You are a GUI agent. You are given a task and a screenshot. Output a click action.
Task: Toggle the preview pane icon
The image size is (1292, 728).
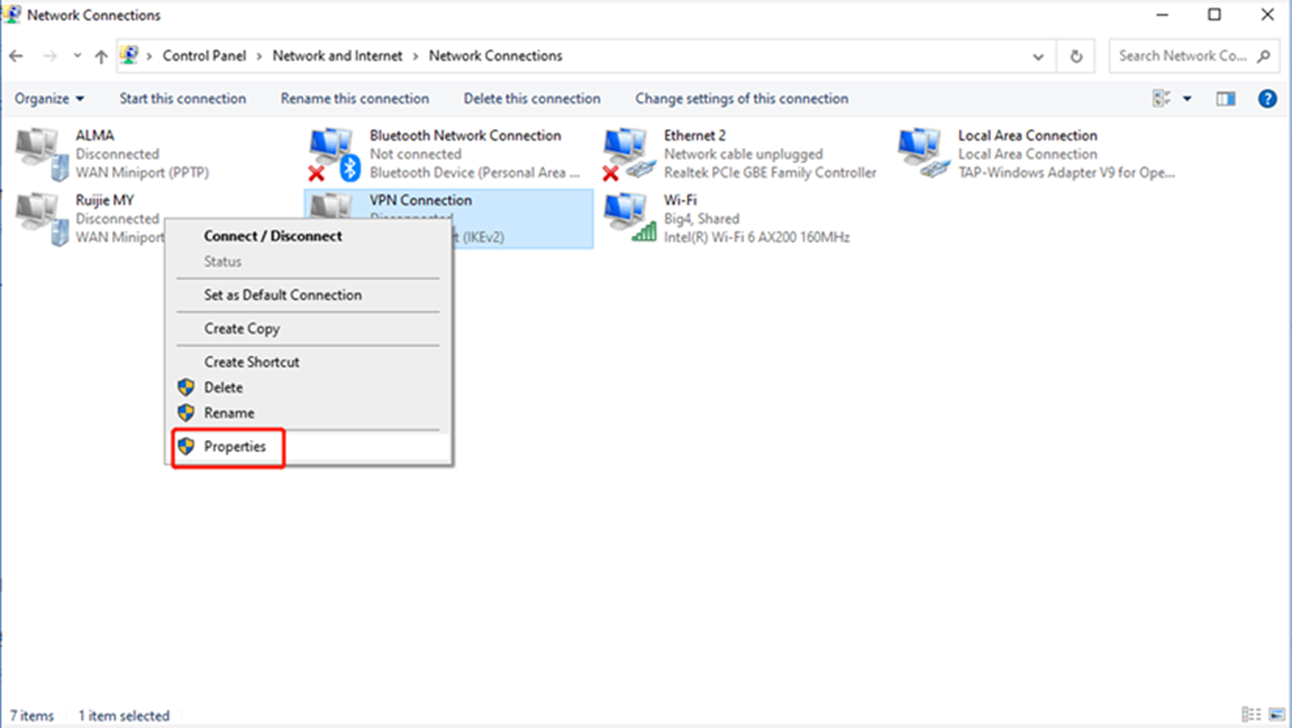[x=1225, y=99]
